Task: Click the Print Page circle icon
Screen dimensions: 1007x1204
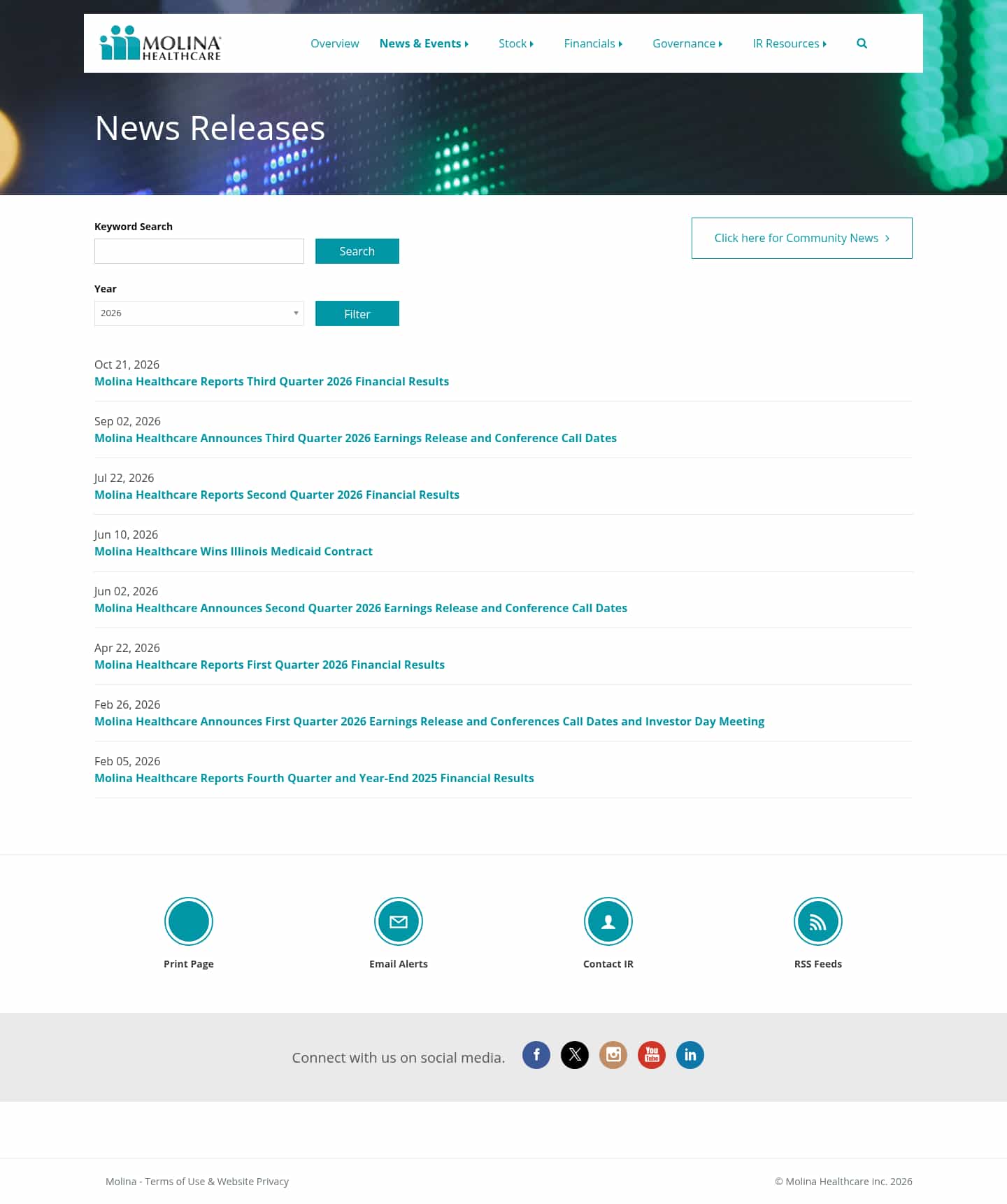Action: pos(189,921)
